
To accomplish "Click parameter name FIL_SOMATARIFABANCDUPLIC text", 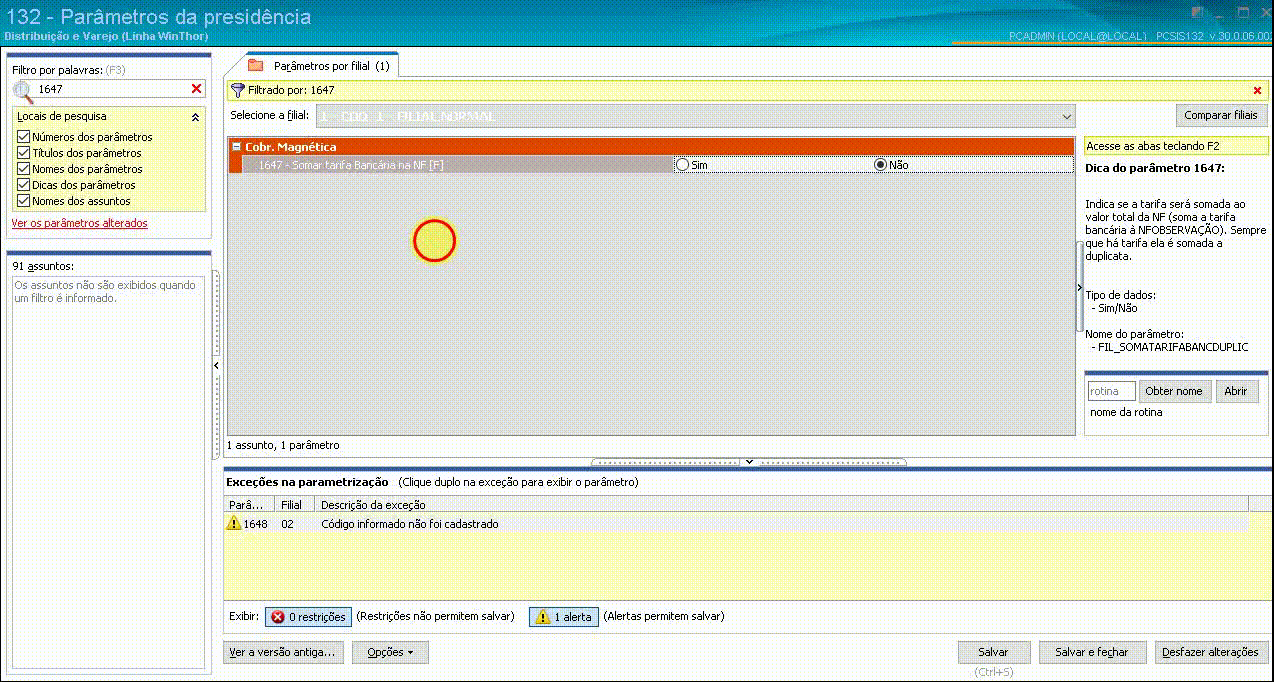I will [1173, 347].
